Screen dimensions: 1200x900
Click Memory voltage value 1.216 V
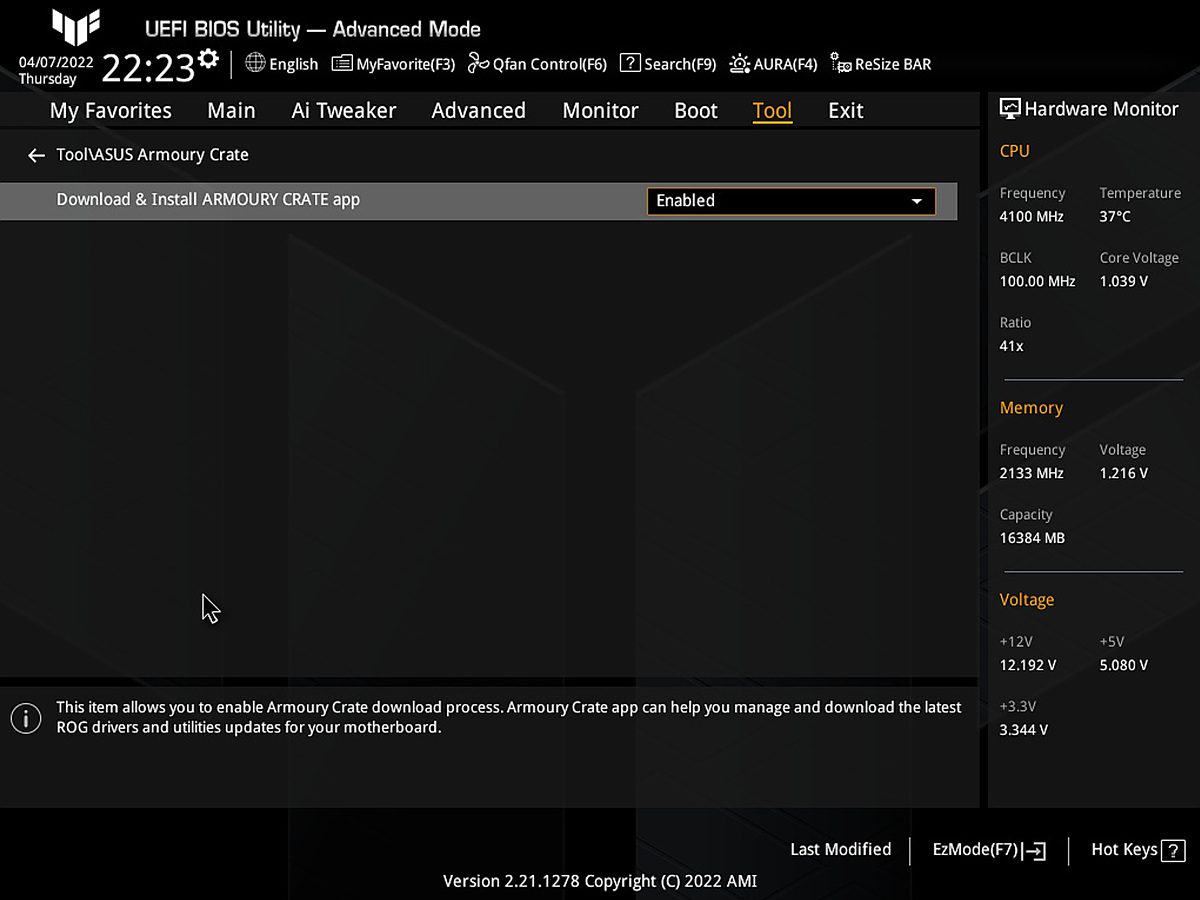tap(1124, 474)
